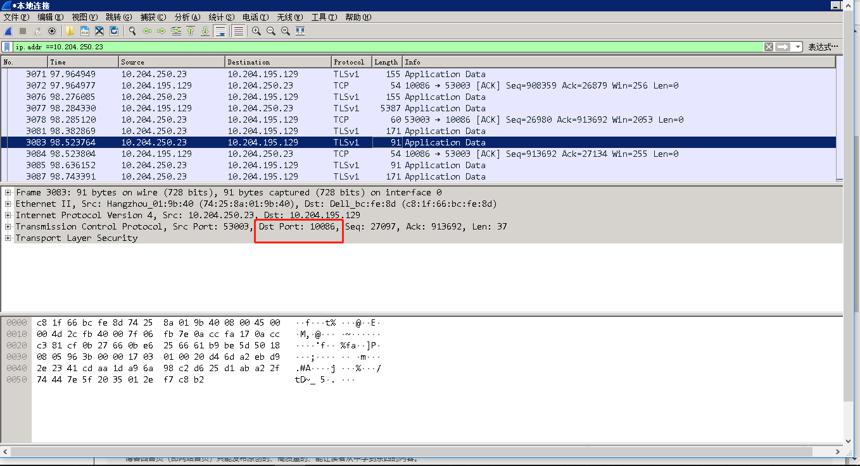The image size is (860, 466).
Task: Stop the running capture via the toolbar square
Action: [23, 31]
